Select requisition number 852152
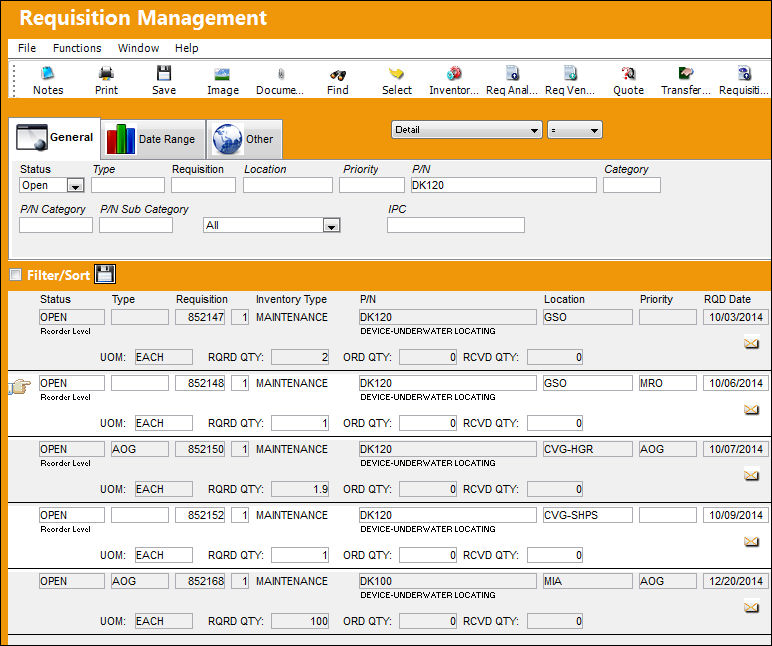This screenshot has width=772, height=646. coord(200,515)
